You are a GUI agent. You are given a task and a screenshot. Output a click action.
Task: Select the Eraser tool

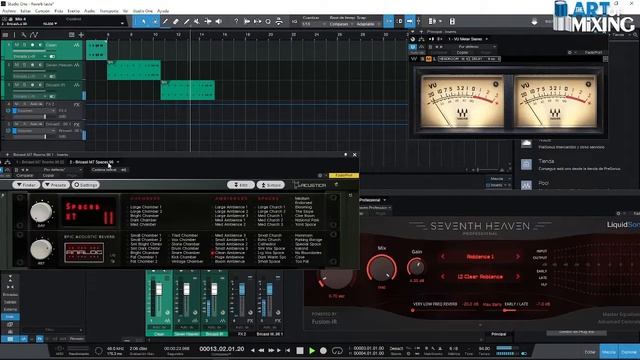point(176,21)
